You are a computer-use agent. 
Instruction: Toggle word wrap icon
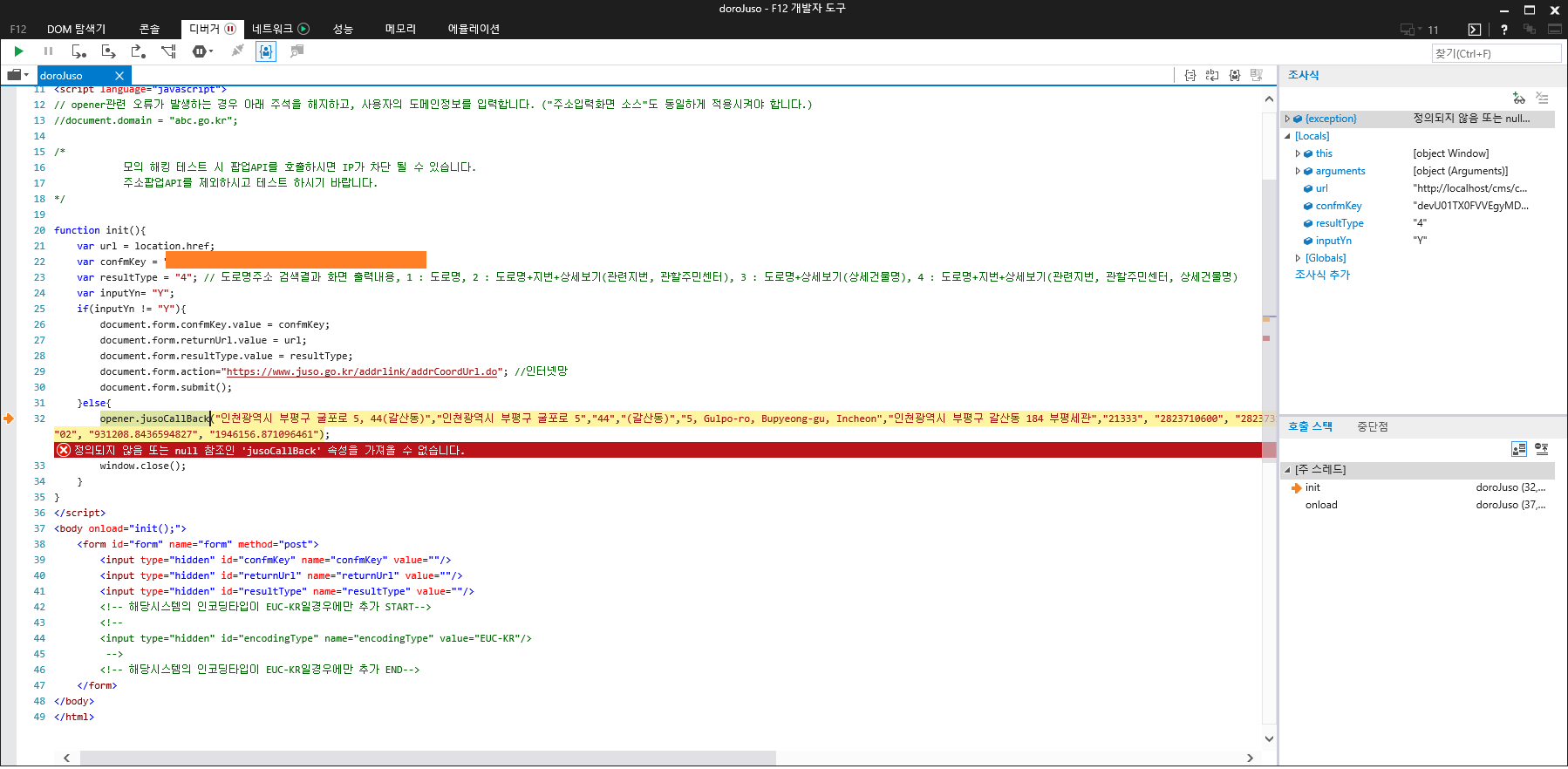click(x=1212, y=75)
